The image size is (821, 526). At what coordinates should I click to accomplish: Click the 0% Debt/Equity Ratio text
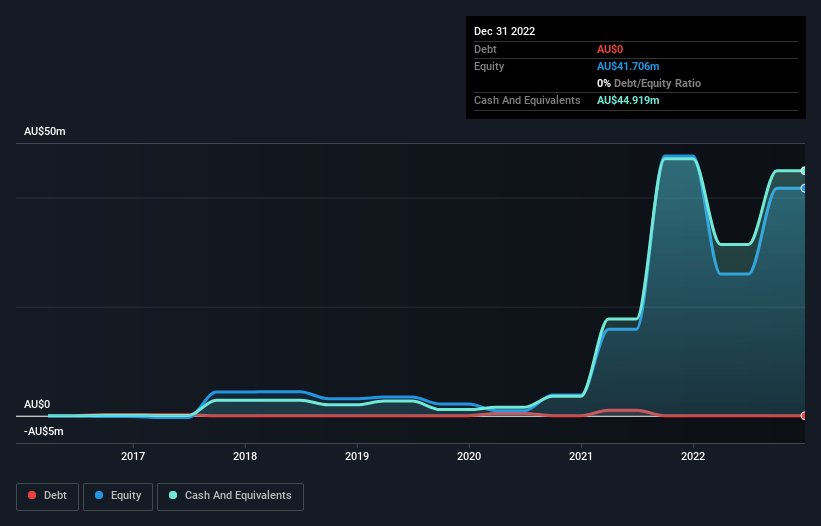tap(649, 83)
